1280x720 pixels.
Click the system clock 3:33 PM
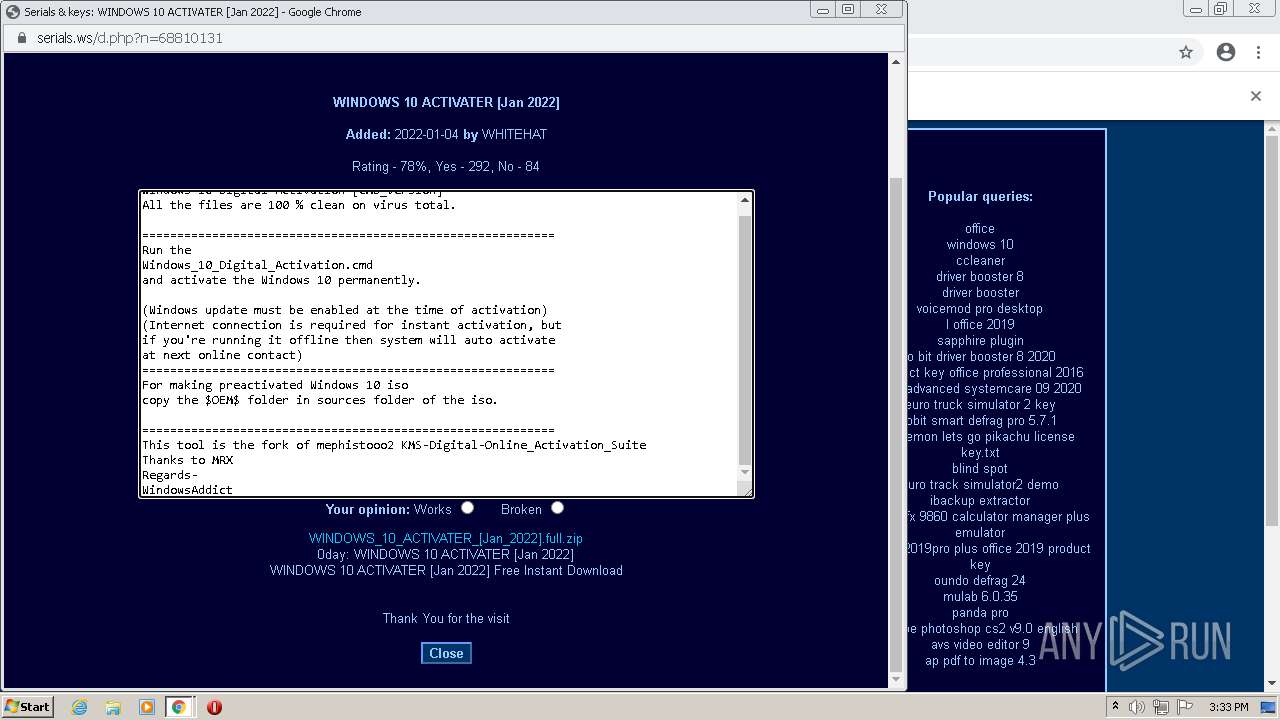tap(1228, 707)
